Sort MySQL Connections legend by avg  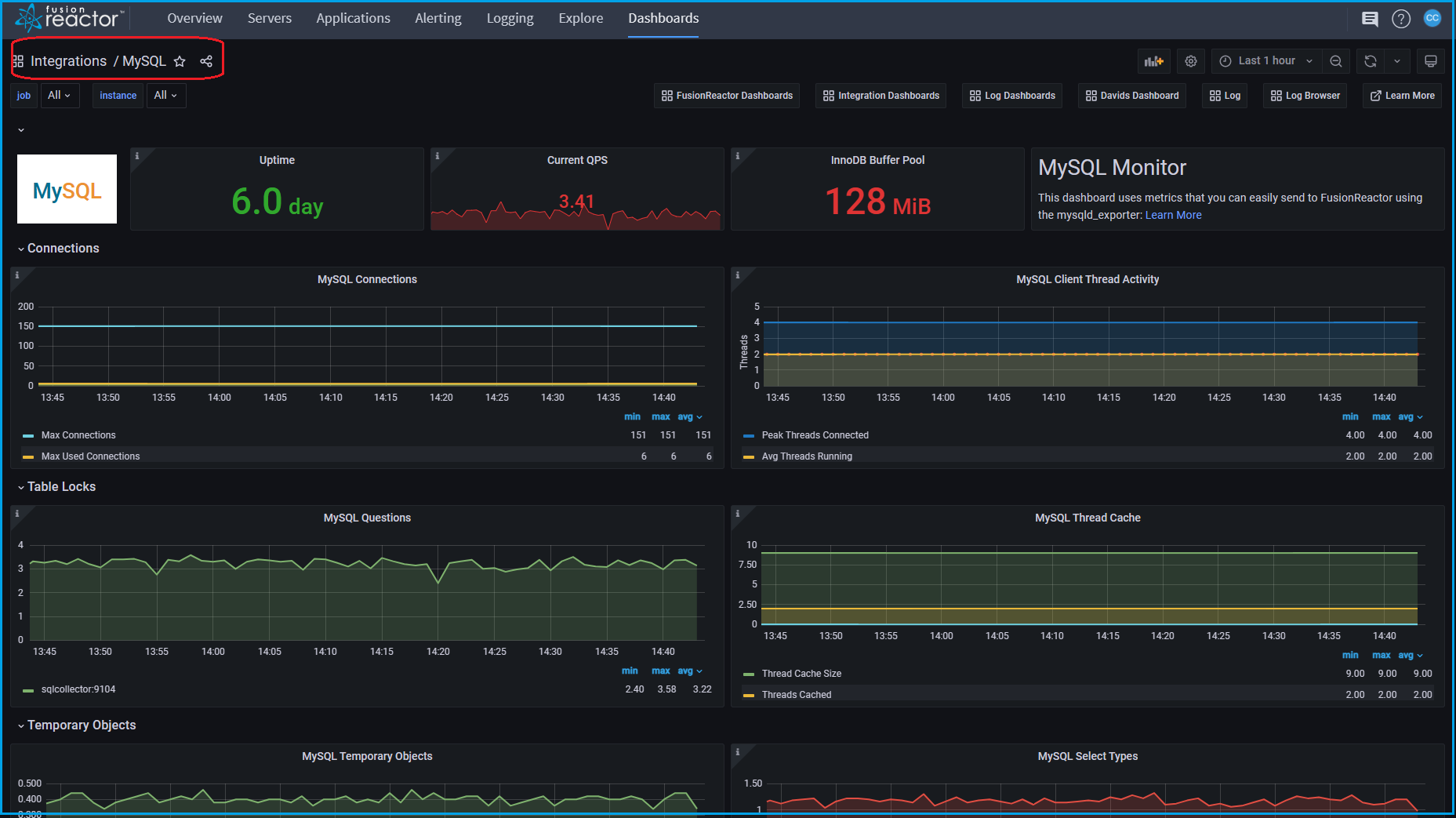tap(690, 416)
